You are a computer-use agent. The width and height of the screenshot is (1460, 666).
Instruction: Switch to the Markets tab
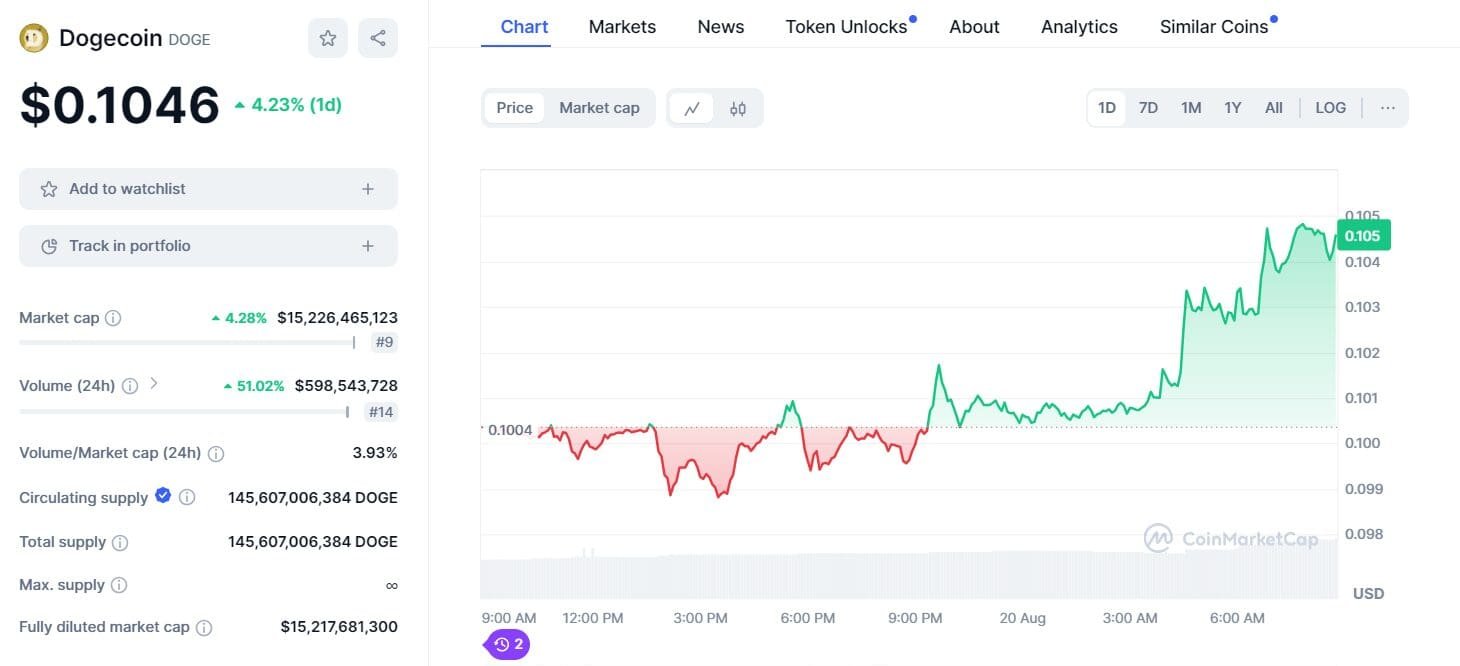click(x=622, y=27)
